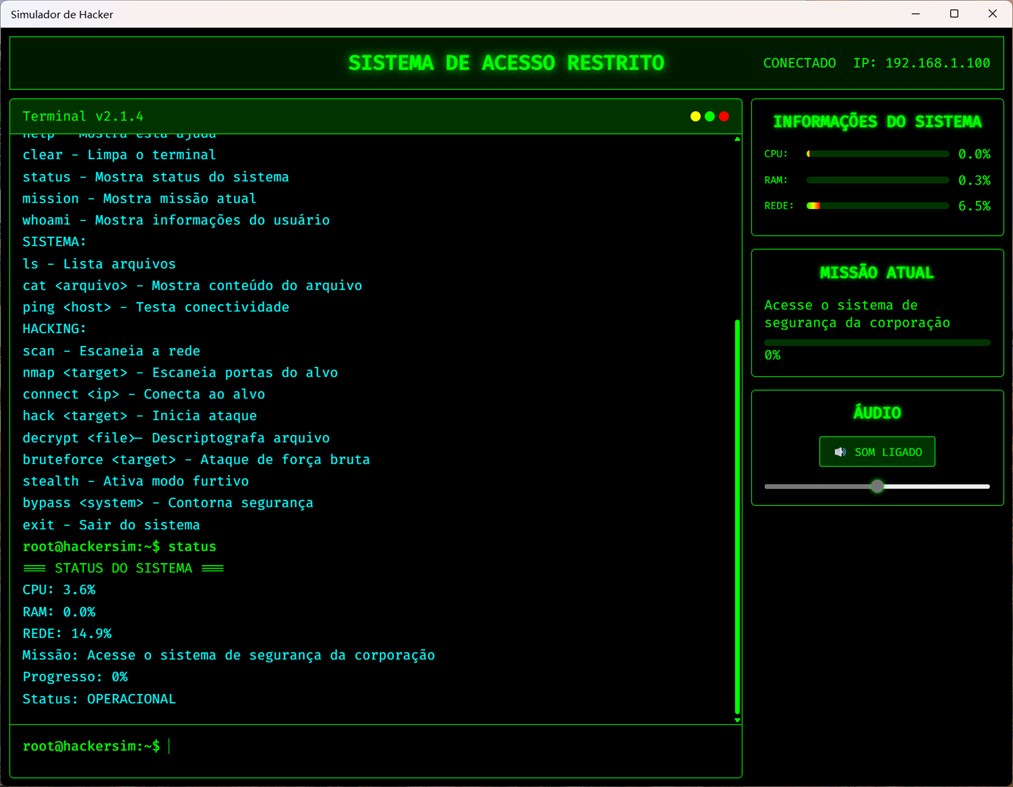Click the IP 192.168.1.100 address label

pos(922,63)
